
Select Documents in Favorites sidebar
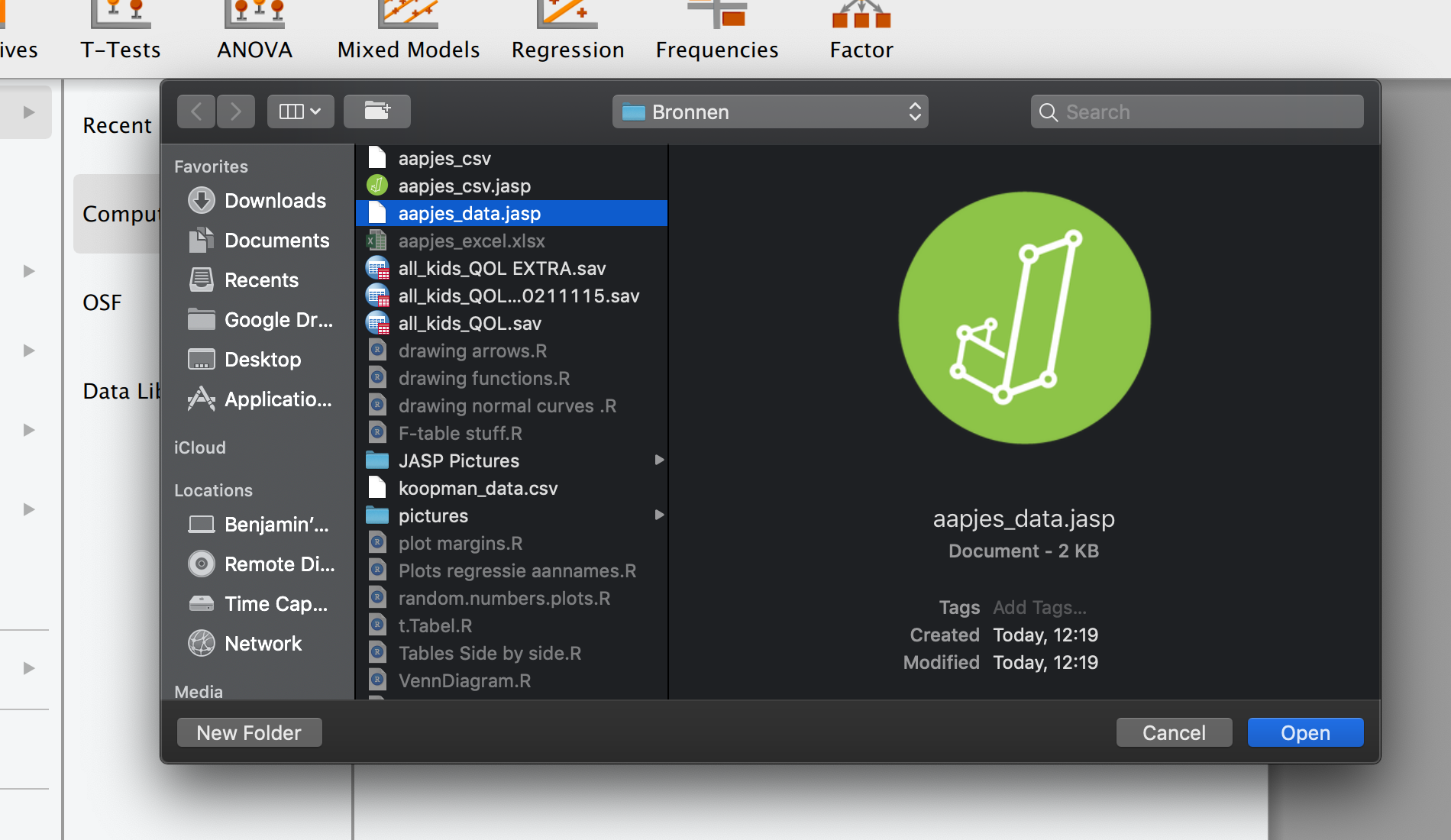pos(258,241)
